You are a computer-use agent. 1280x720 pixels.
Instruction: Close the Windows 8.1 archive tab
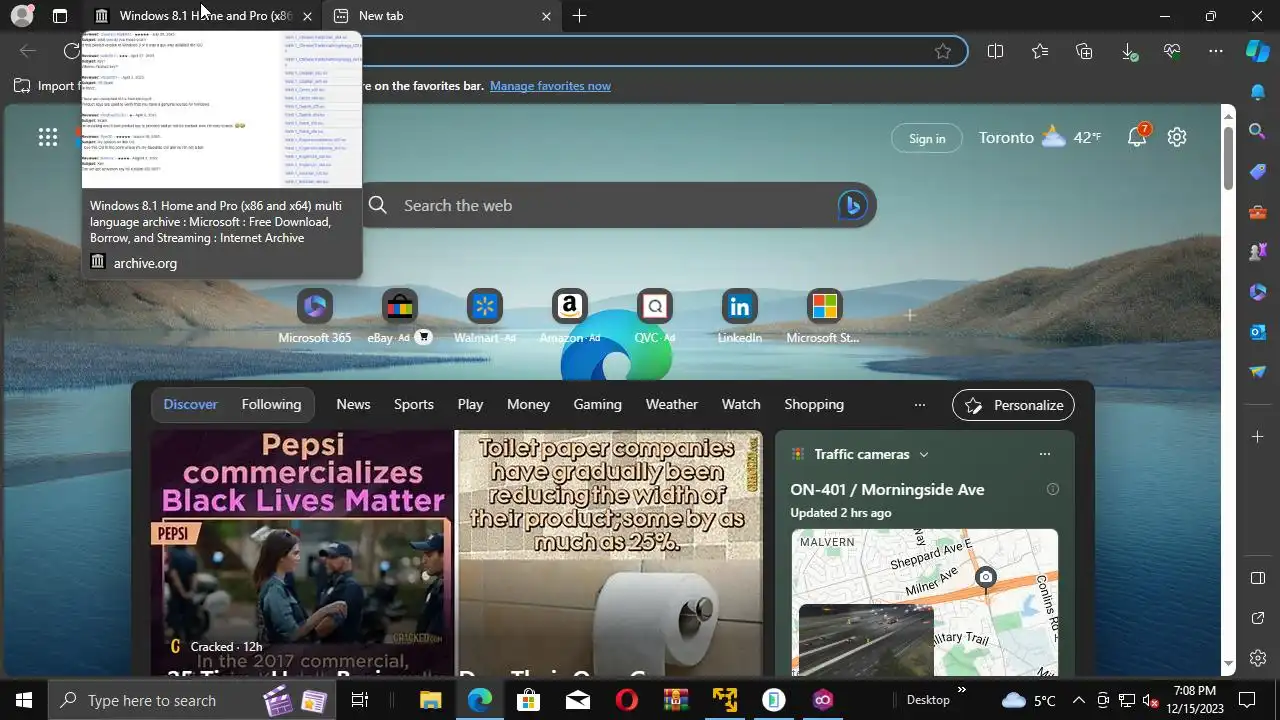point(307,16)
